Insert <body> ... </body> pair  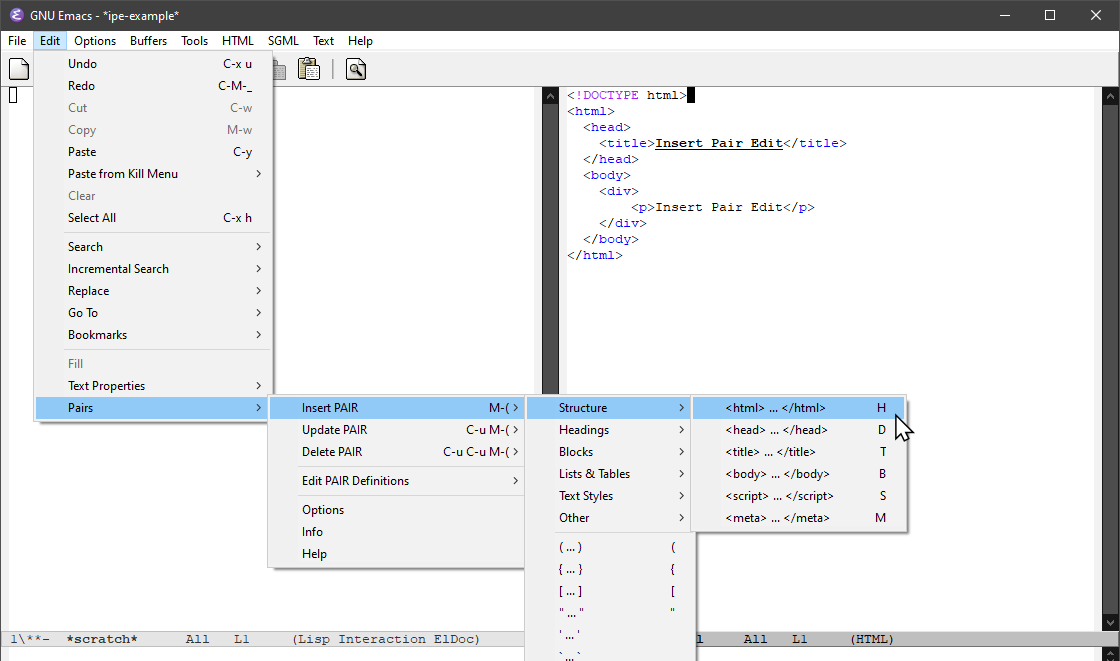(799, 474)
